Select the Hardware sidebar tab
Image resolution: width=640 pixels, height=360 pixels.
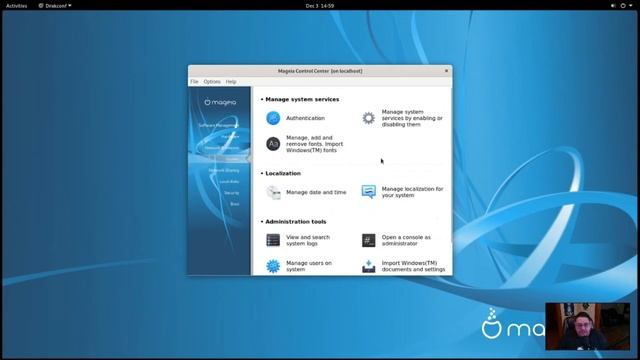[230, 137]
